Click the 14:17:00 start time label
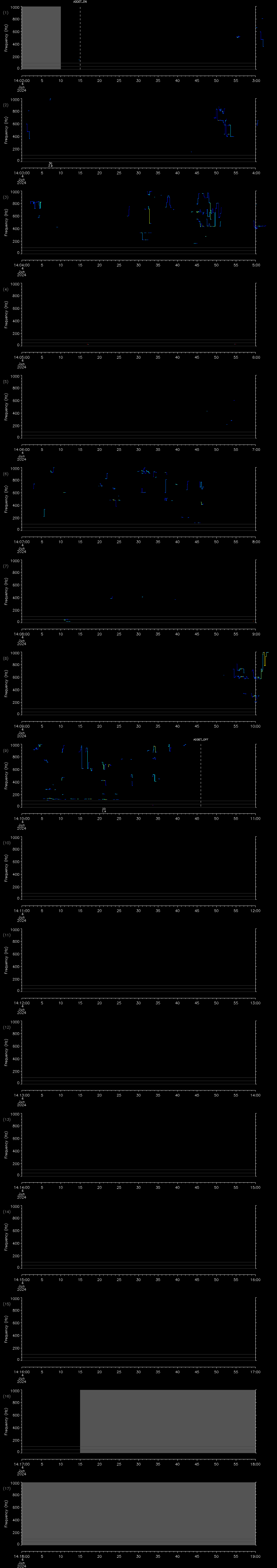 click(x=21, y=1464)
